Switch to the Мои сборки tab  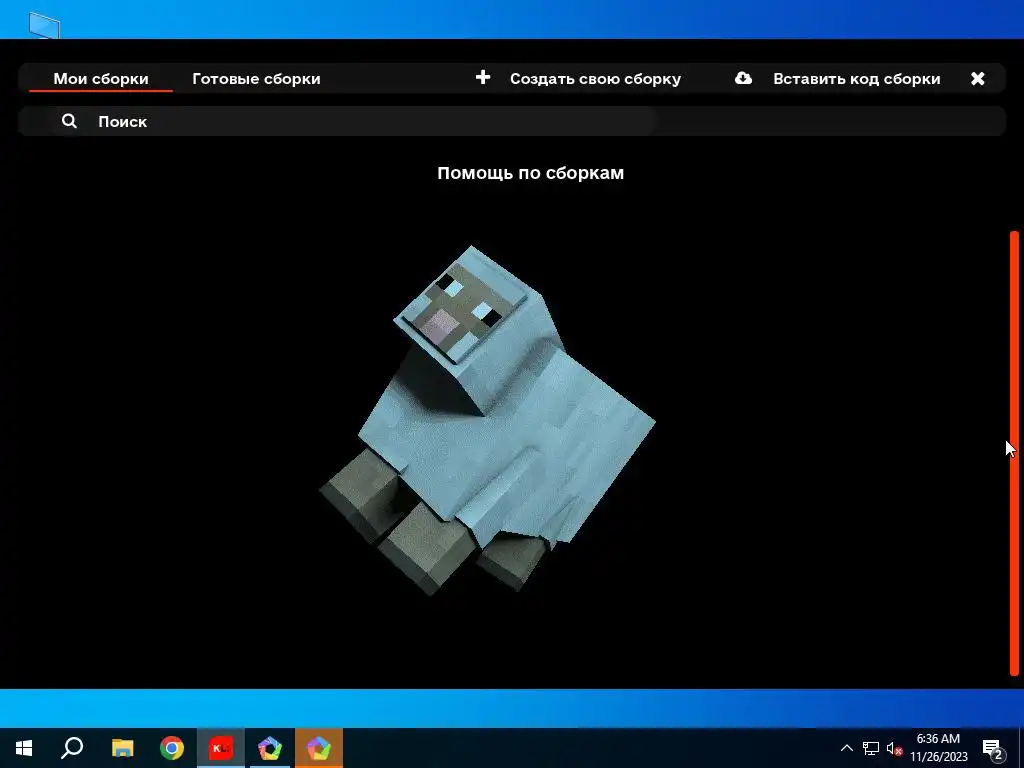pos(101,79)
